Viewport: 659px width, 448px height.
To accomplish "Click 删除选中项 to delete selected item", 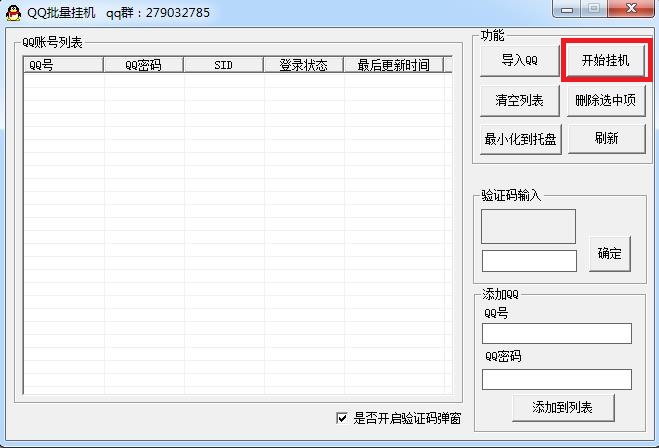I will [606, 100].
